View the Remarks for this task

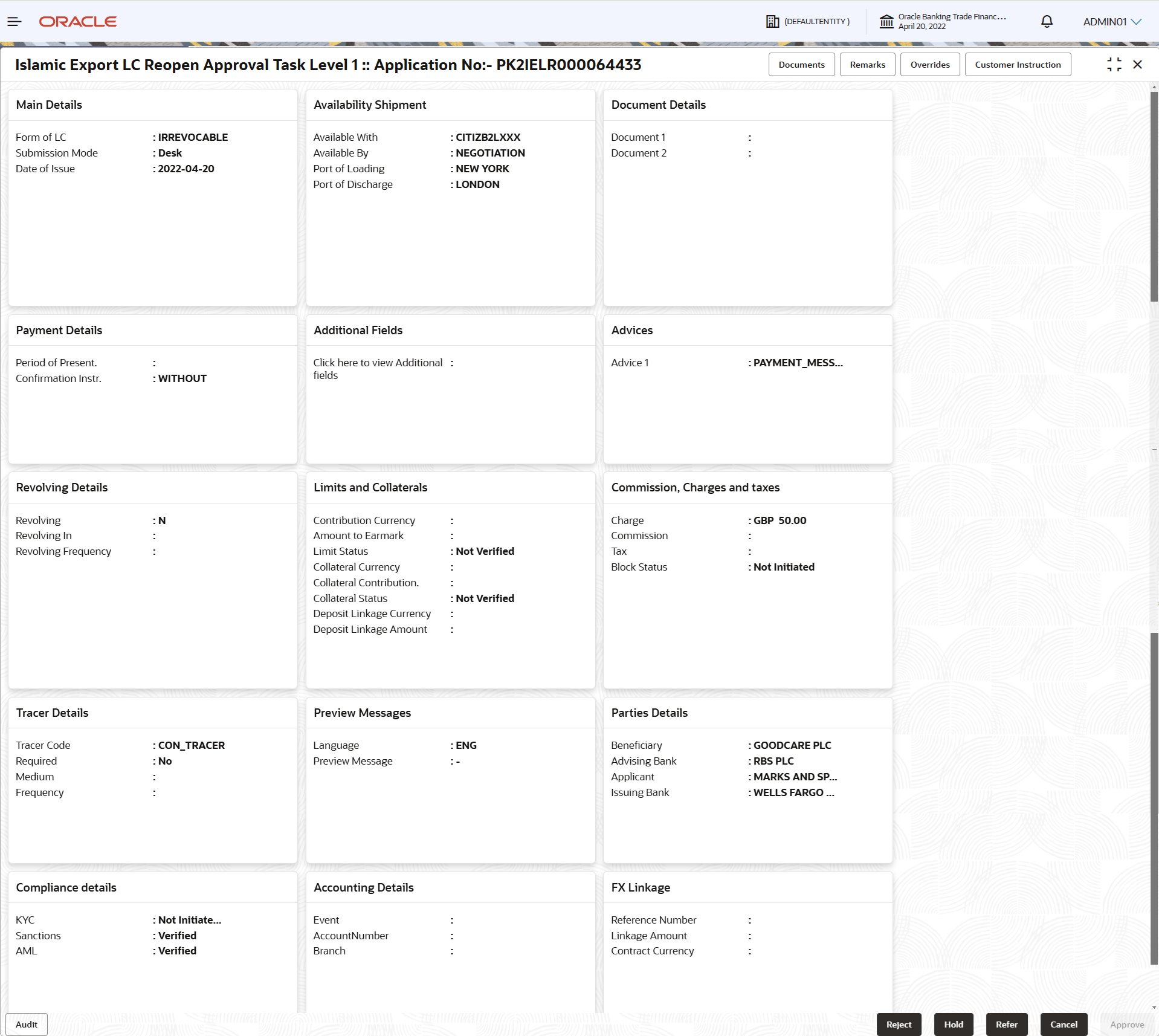867,64
